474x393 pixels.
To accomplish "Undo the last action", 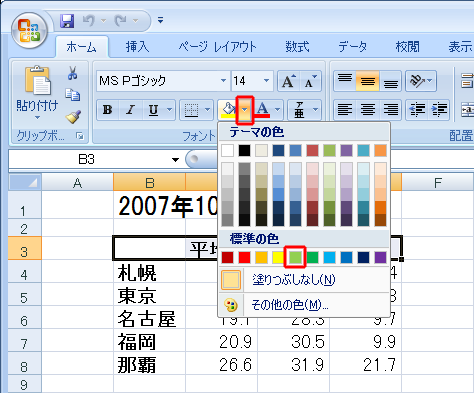I will point(89,21).
